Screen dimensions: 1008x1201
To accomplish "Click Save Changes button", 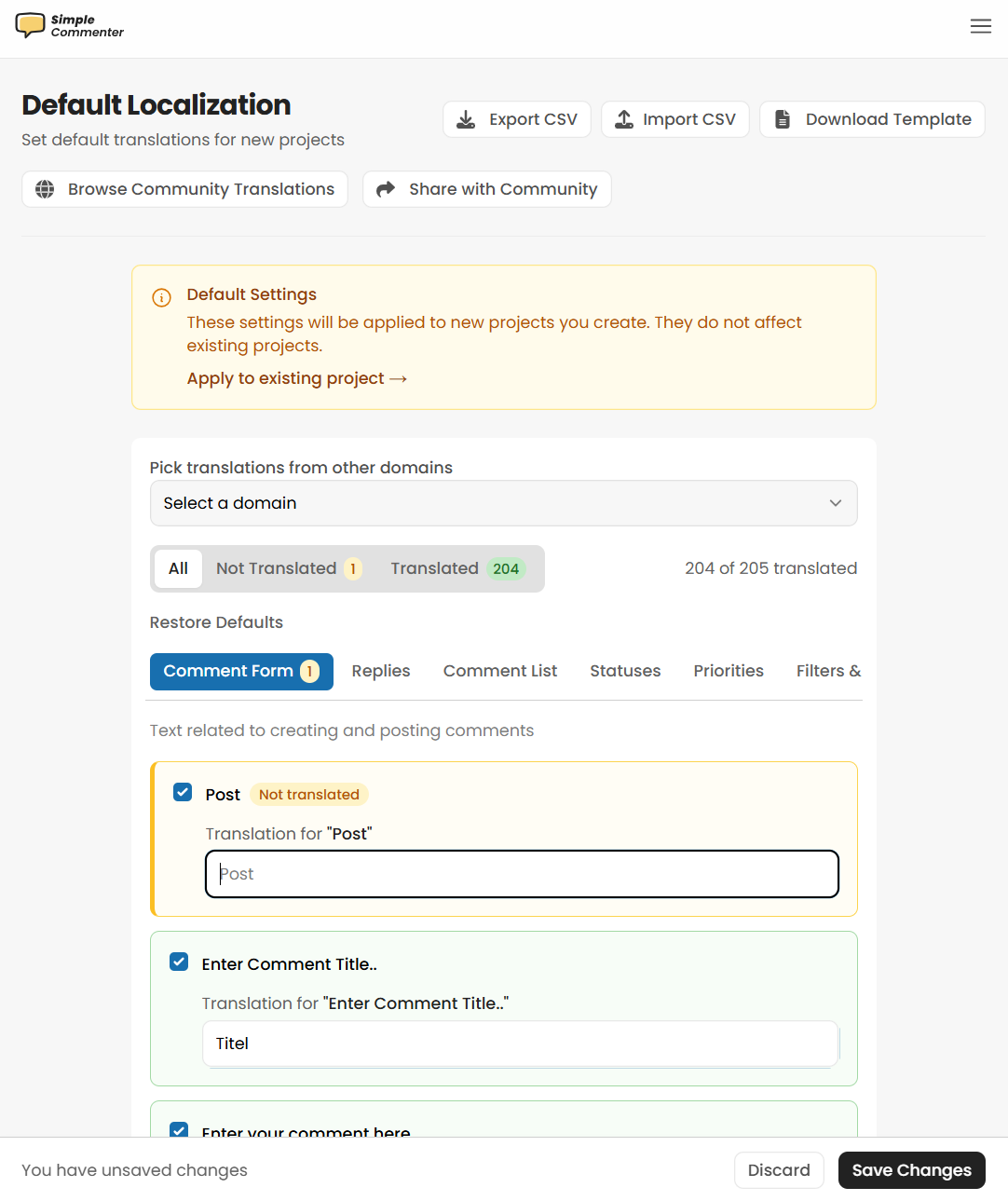I will (910, 1170).
